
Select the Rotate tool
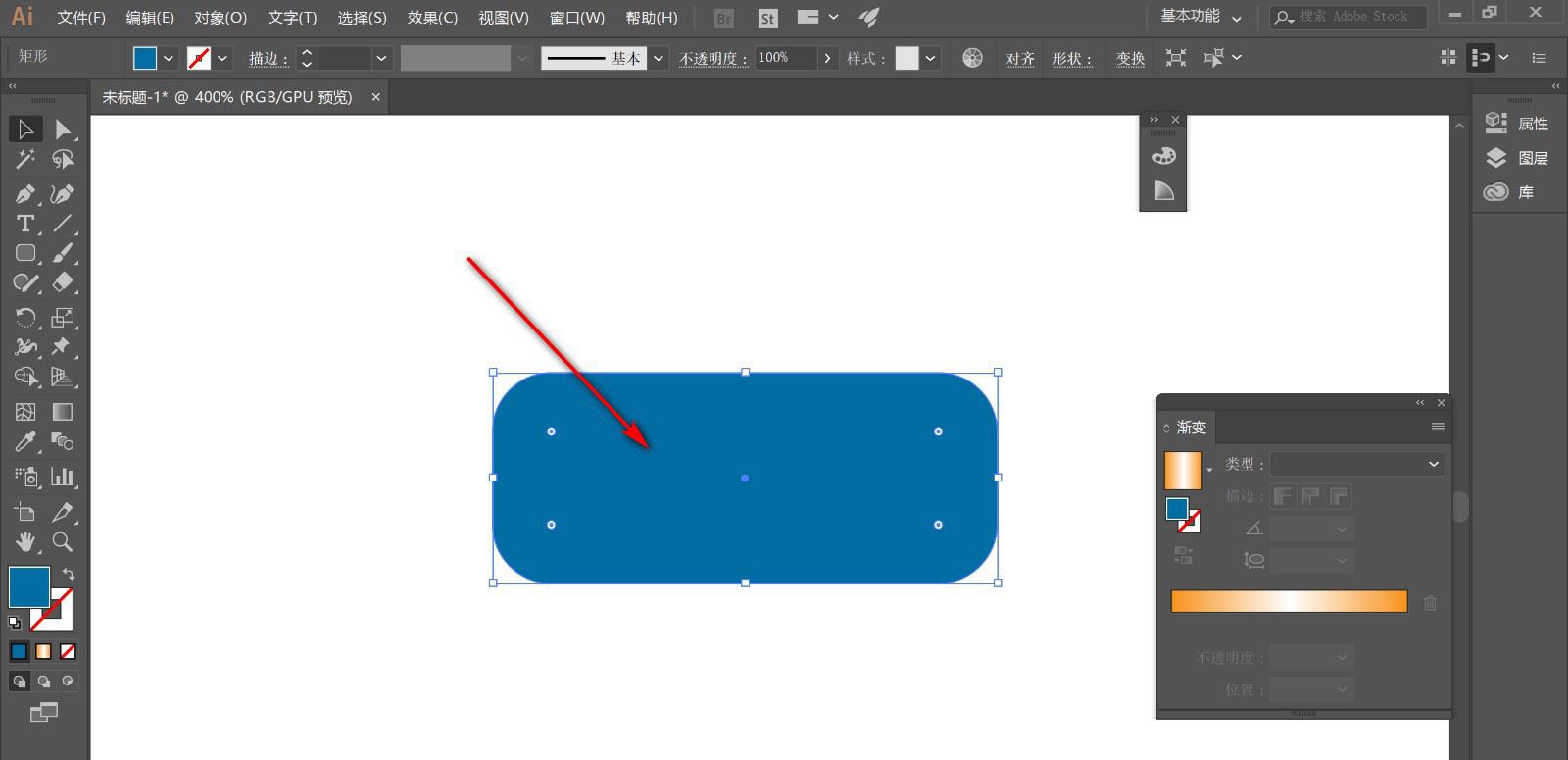(25, 318)
